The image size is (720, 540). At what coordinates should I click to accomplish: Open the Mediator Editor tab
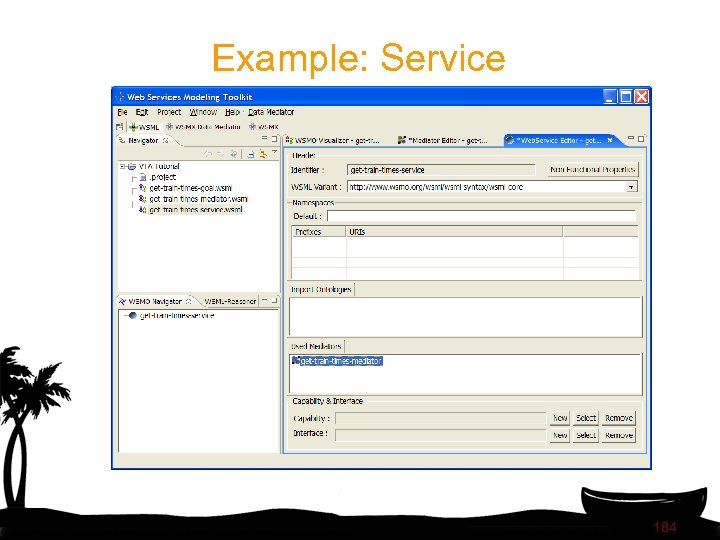[443, 141]
